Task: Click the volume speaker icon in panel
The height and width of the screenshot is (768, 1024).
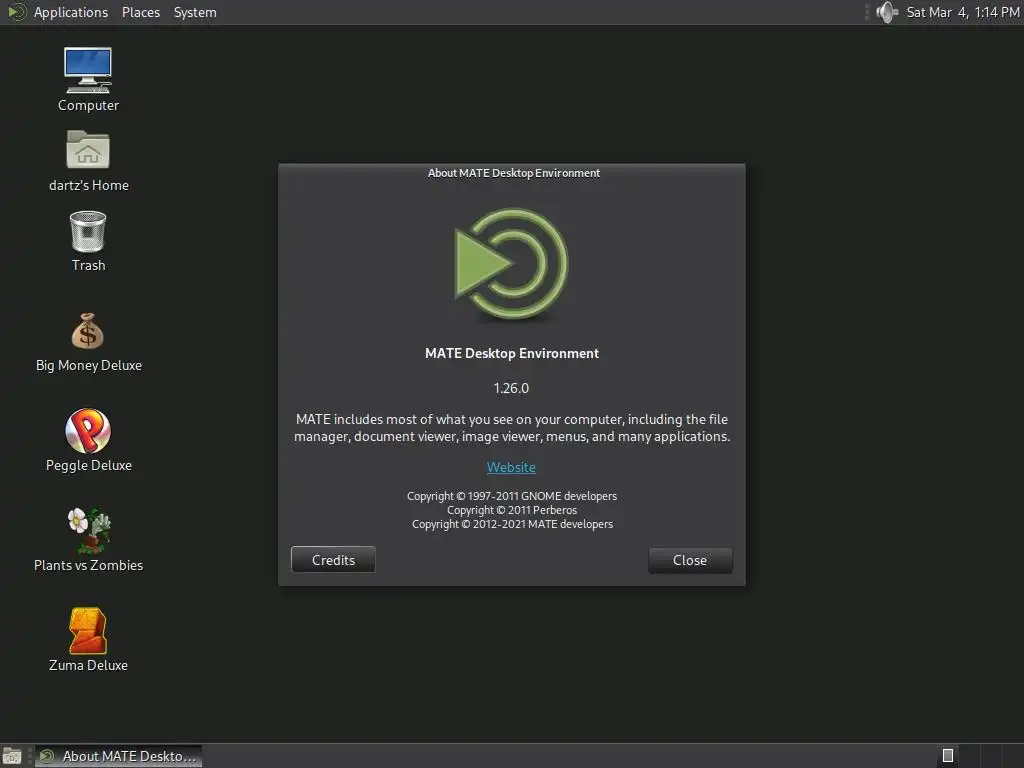Action: [x=887, y=12]
